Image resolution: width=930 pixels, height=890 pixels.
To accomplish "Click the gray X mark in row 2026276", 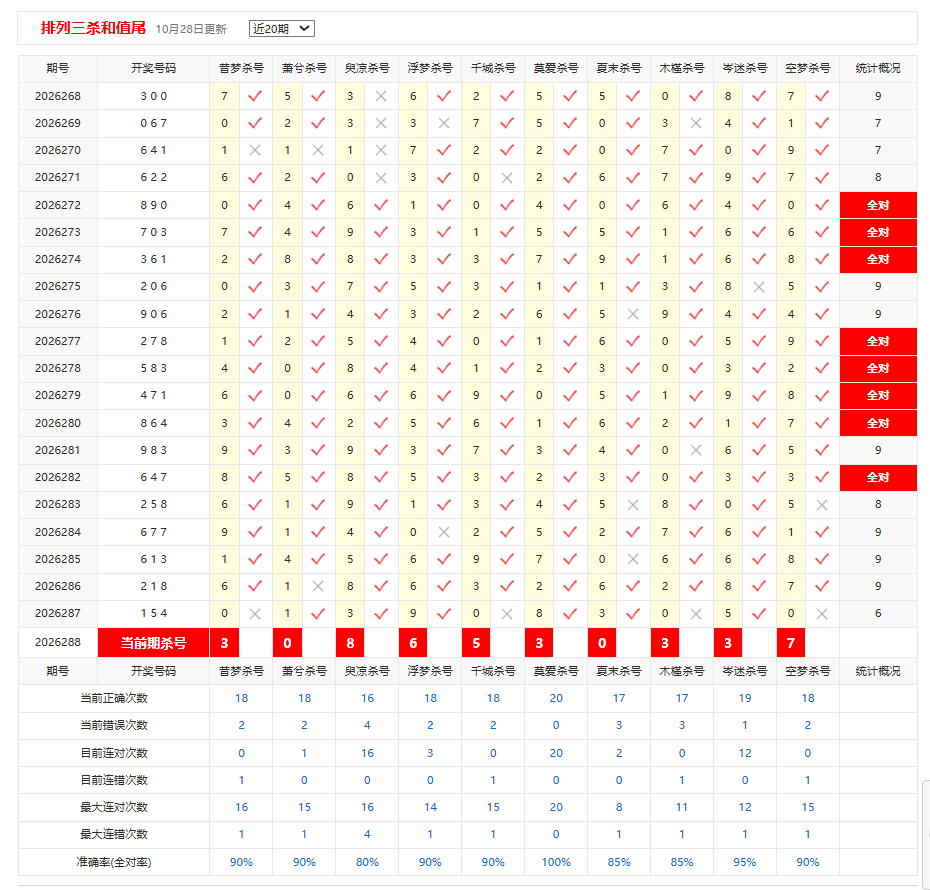I will coord(633,314).
